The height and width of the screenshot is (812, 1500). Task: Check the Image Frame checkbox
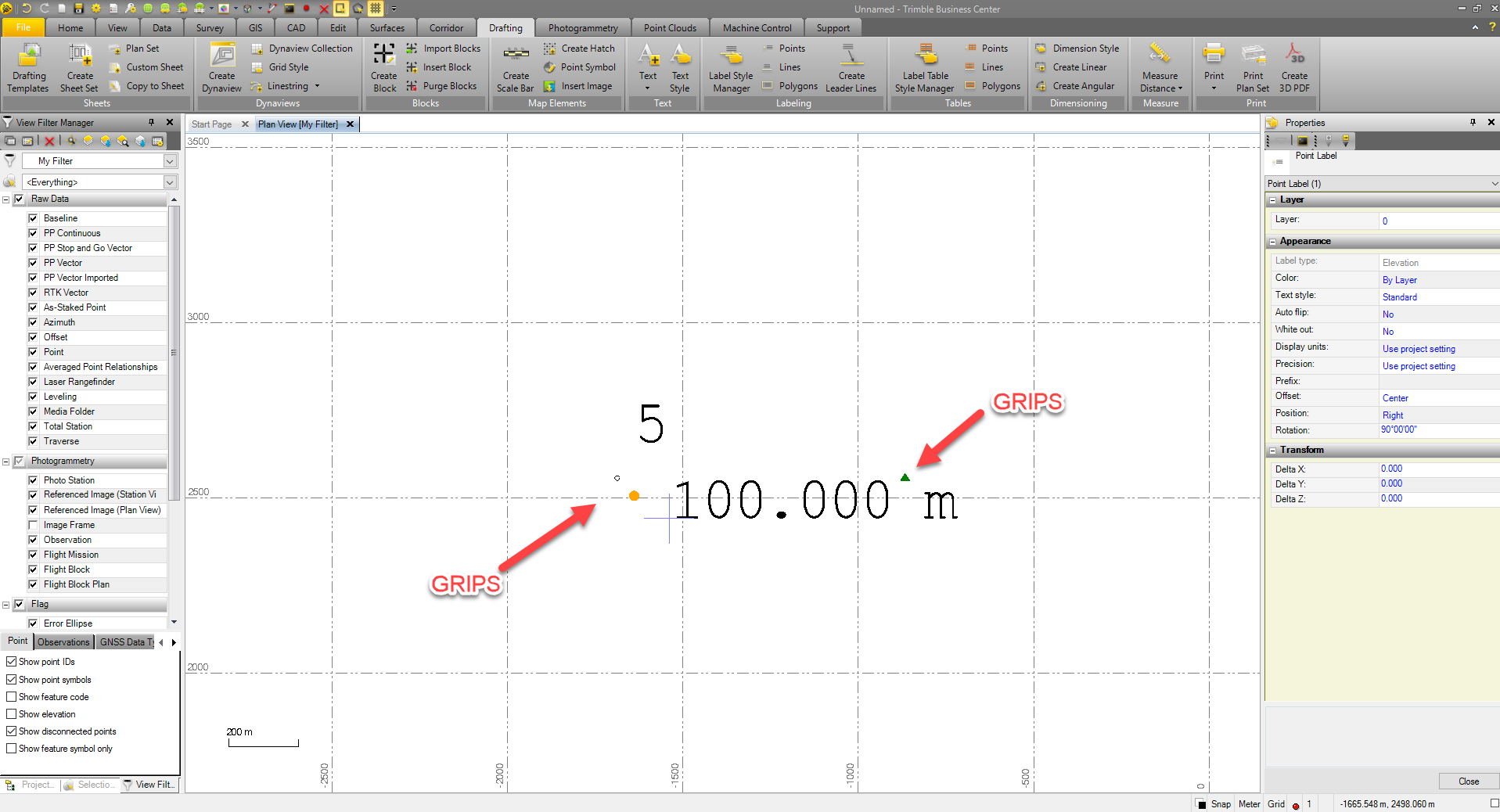[33, 525]
